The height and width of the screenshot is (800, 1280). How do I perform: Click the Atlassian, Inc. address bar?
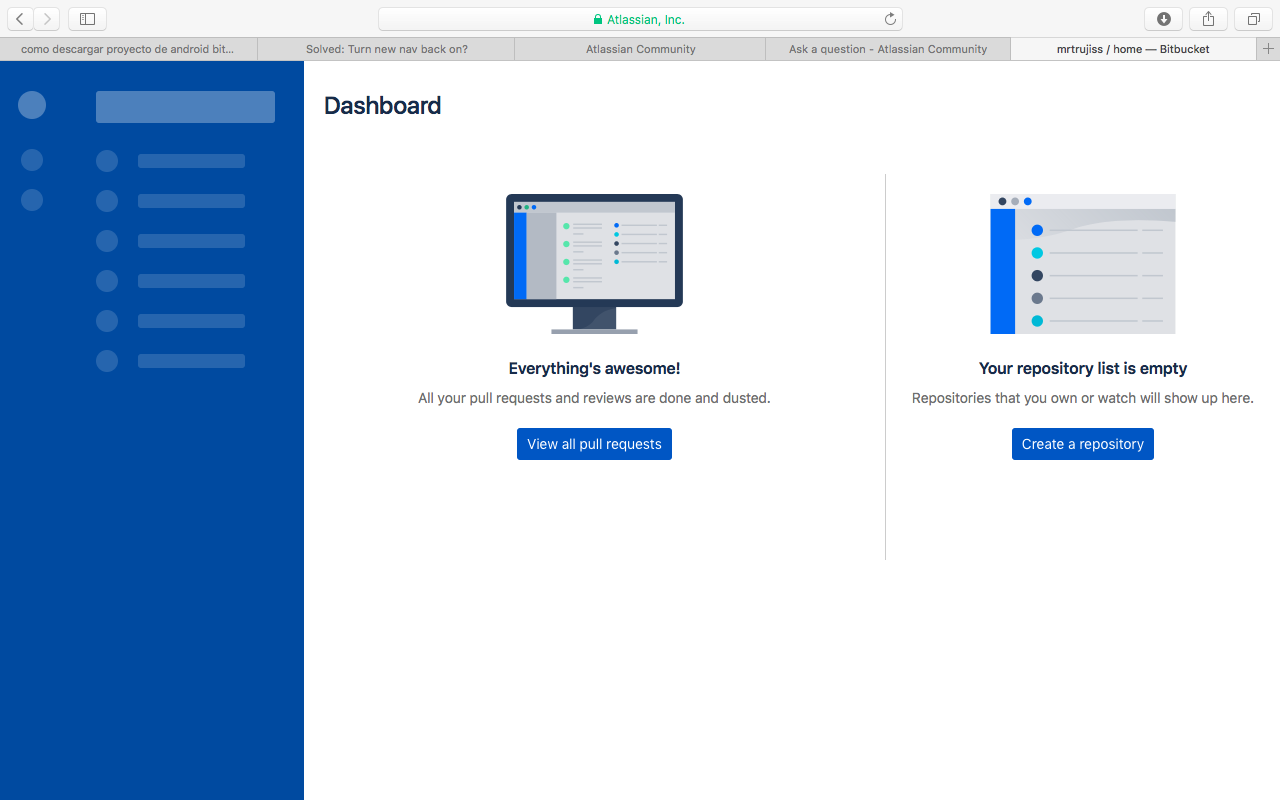coord(640,19)
